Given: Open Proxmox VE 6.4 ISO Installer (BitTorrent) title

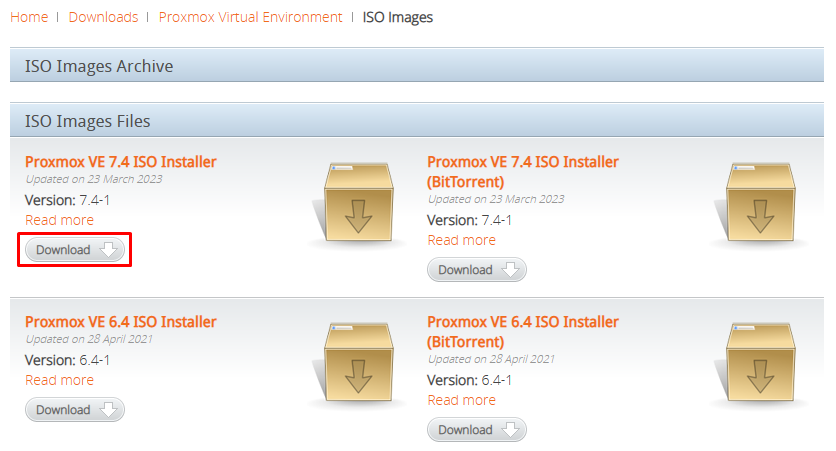Looking at the screenshot, I should click(522, 332).
